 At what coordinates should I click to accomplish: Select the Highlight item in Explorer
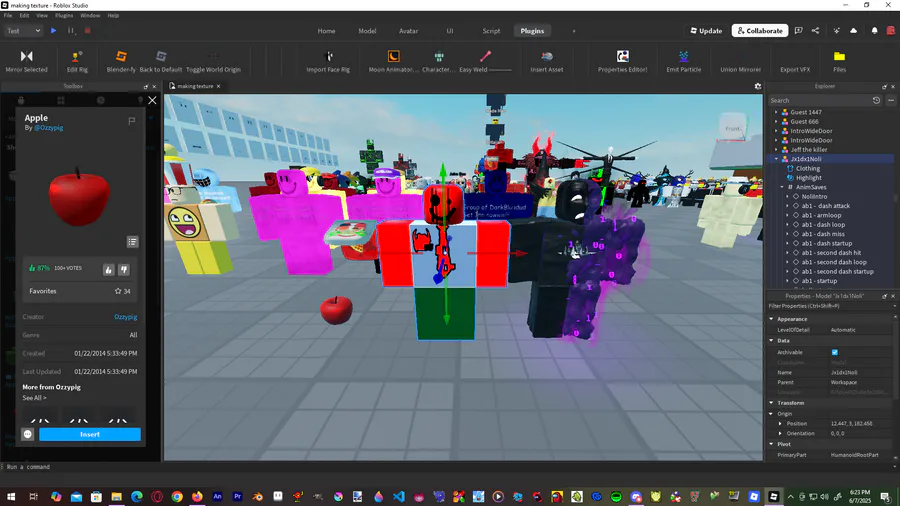[809, 178]
